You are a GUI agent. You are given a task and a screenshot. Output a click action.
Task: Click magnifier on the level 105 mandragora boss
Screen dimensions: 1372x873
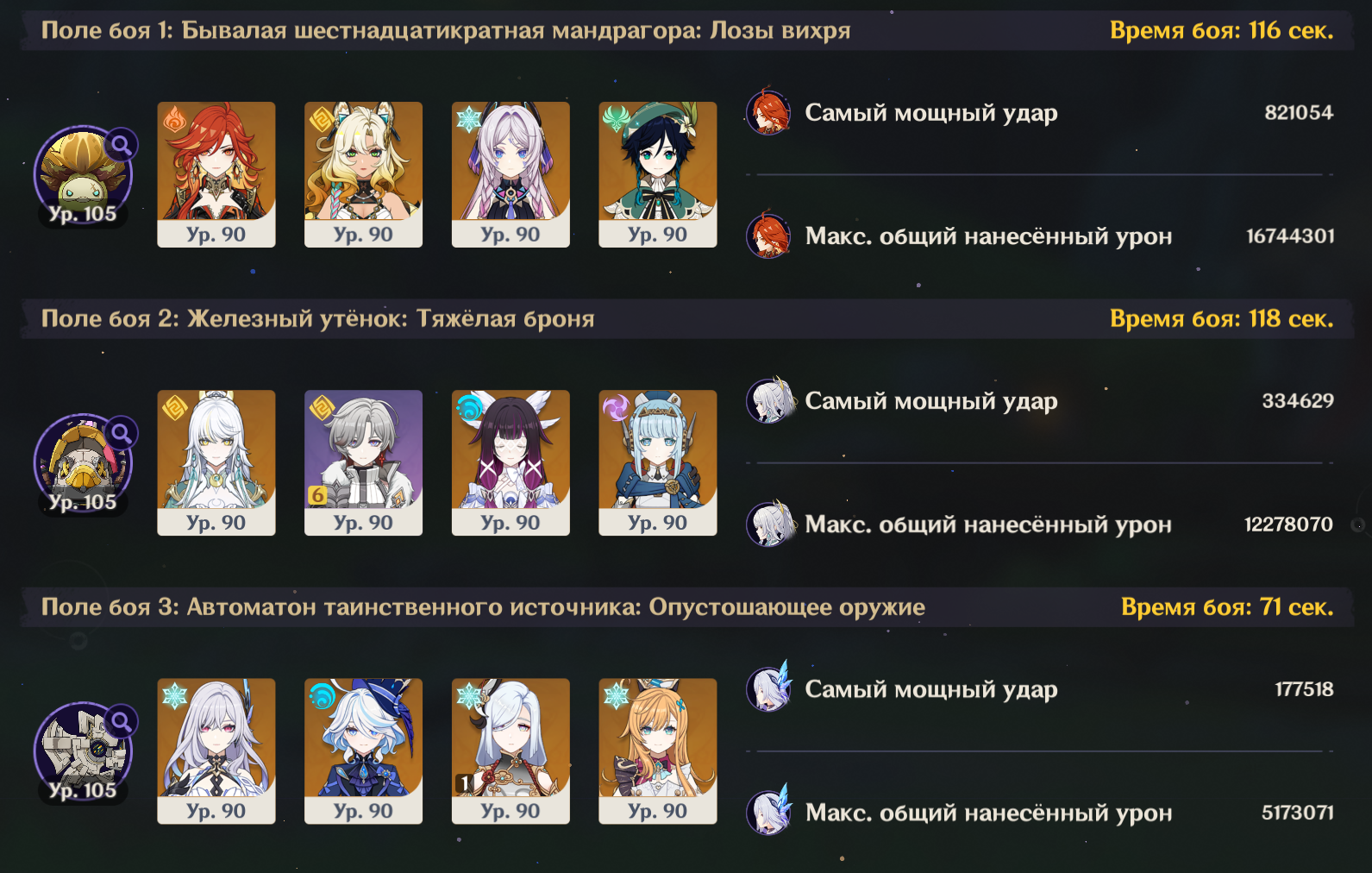tap(122, 145)
